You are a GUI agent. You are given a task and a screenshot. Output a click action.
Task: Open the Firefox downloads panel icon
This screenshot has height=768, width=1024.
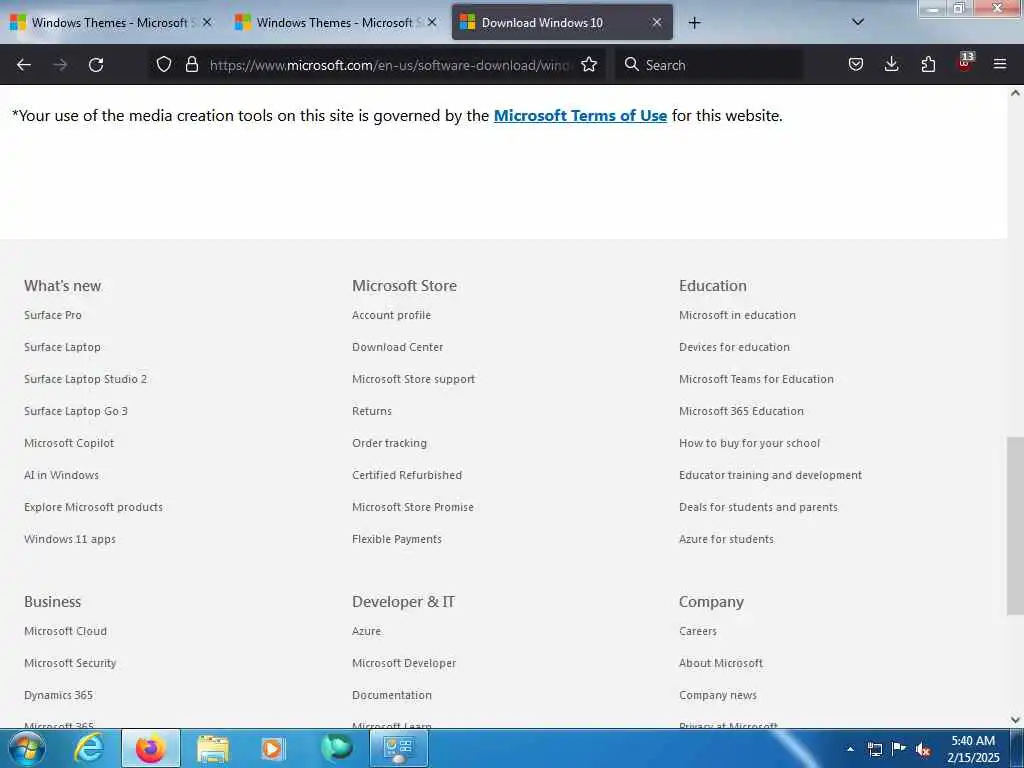pyautogui.click(x=891, y=64)
